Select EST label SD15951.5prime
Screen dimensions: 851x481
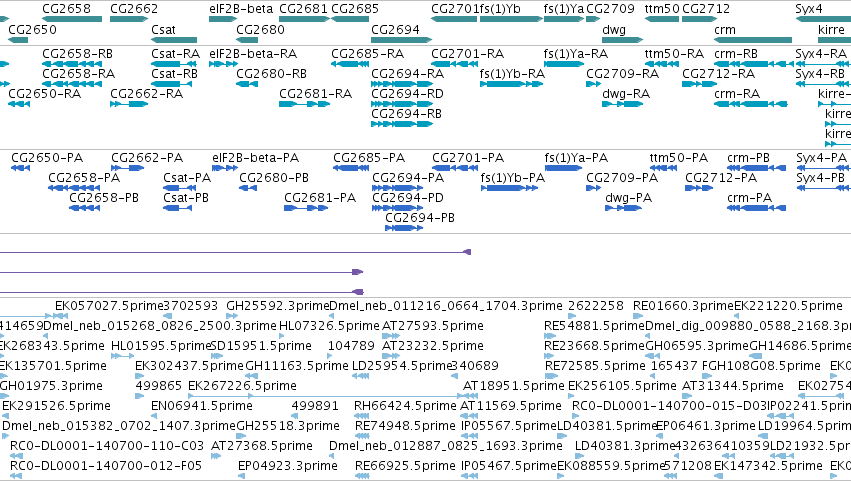pos(261,346)
